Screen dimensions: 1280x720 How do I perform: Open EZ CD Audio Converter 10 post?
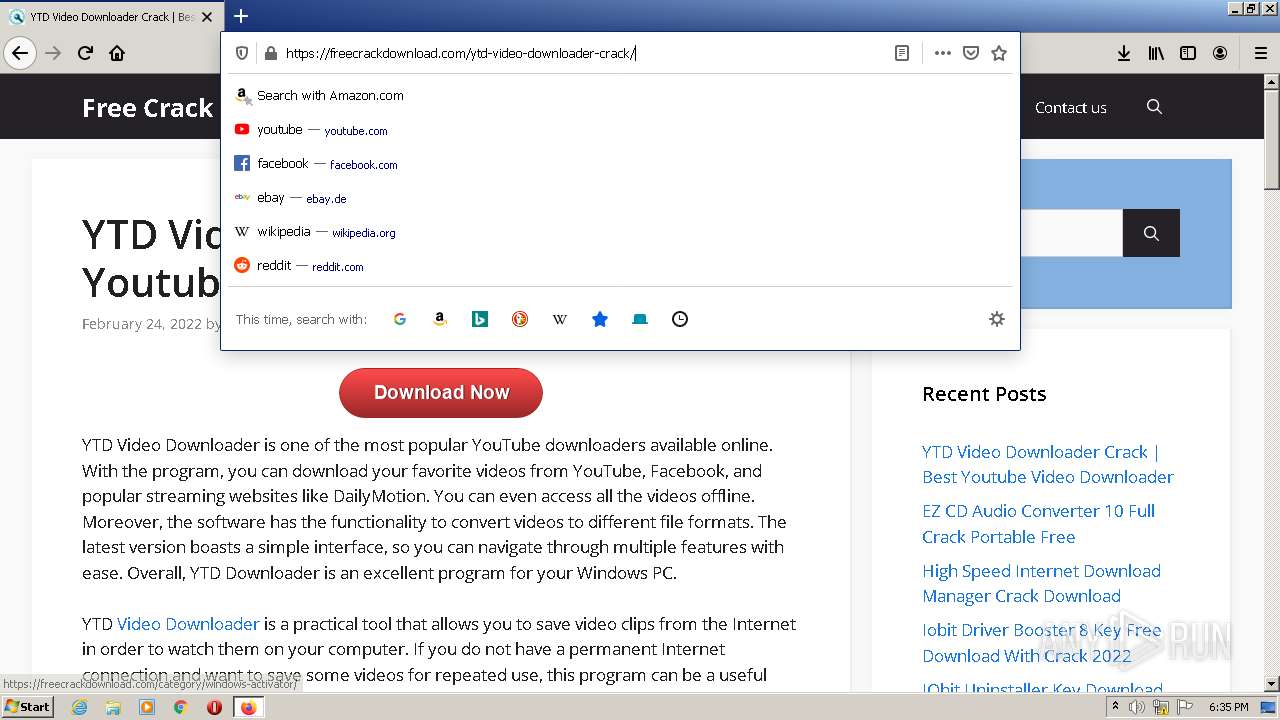[1038, 524]
